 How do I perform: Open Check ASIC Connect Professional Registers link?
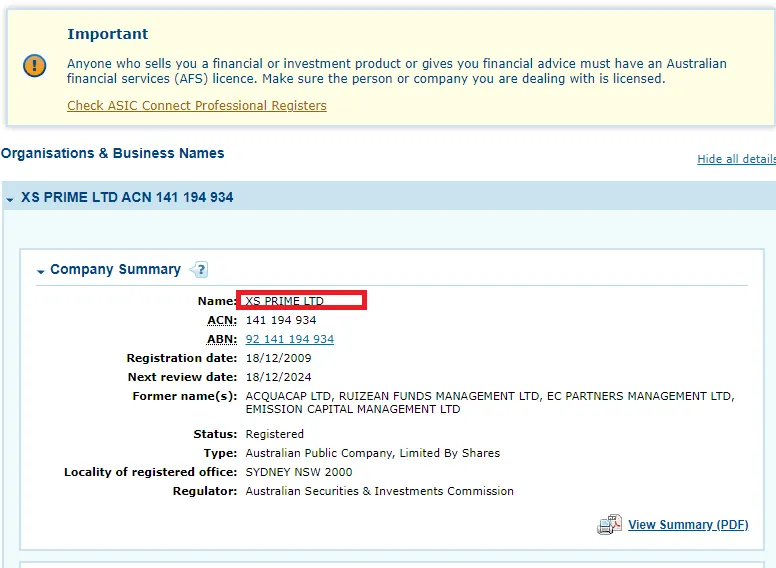[196, 106]
